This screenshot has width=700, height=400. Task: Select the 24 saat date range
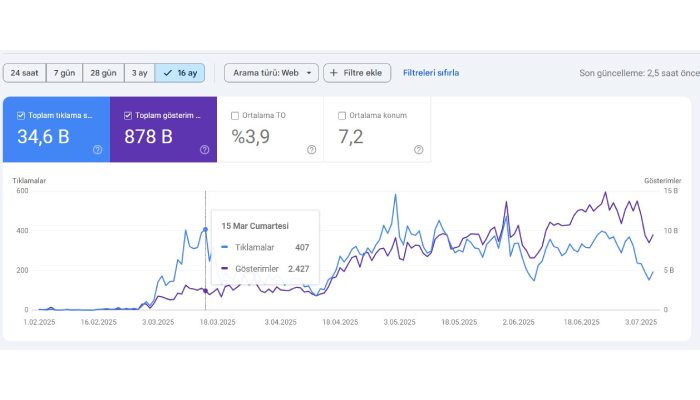[24, 73]
